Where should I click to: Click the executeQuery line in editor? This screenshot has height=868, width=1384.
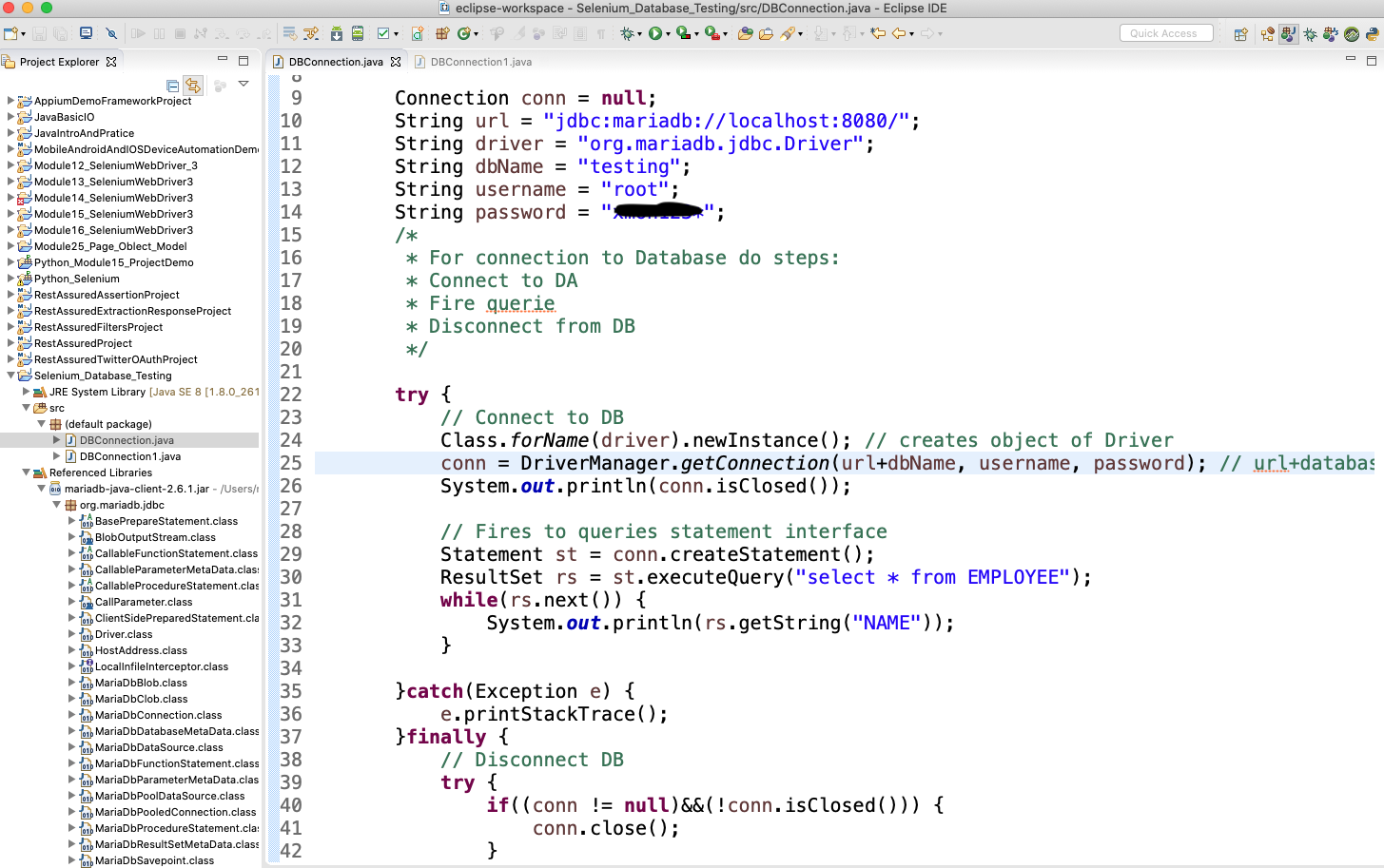pos(766,577)
